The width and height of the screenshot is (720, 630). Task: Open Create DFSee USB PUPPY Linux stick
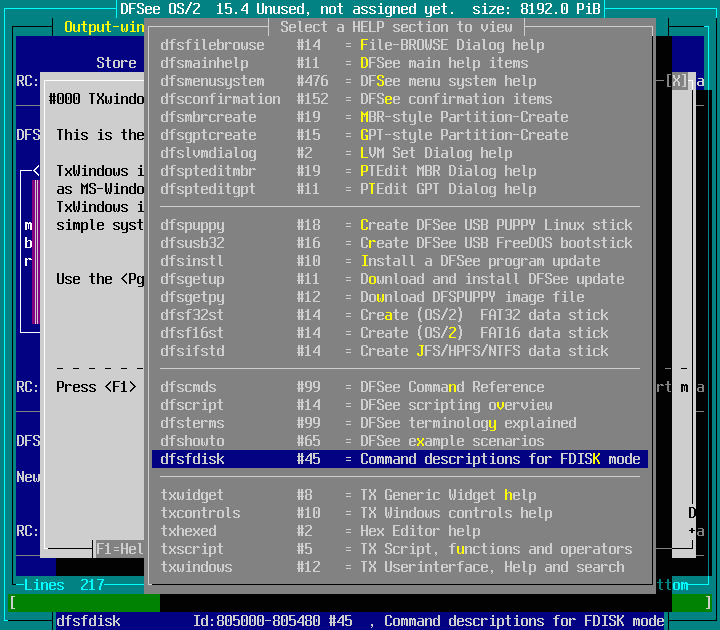pos(400,225)
